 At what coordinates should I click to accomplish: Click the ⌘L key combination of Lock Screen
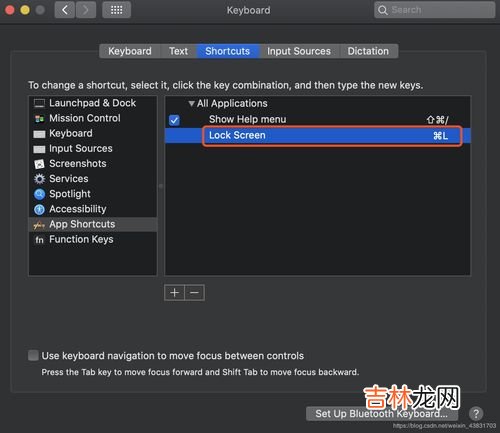point(440,136)
